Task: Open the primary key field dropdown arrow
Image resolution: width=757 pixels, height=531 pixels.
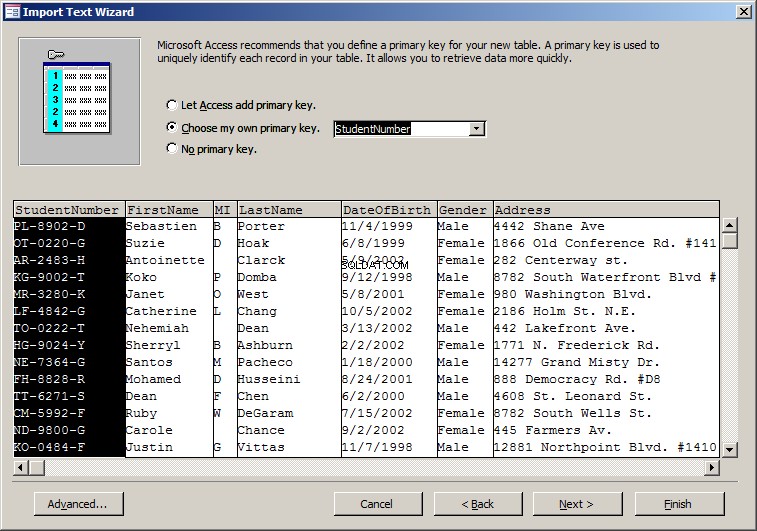Action: click(477, 129)
